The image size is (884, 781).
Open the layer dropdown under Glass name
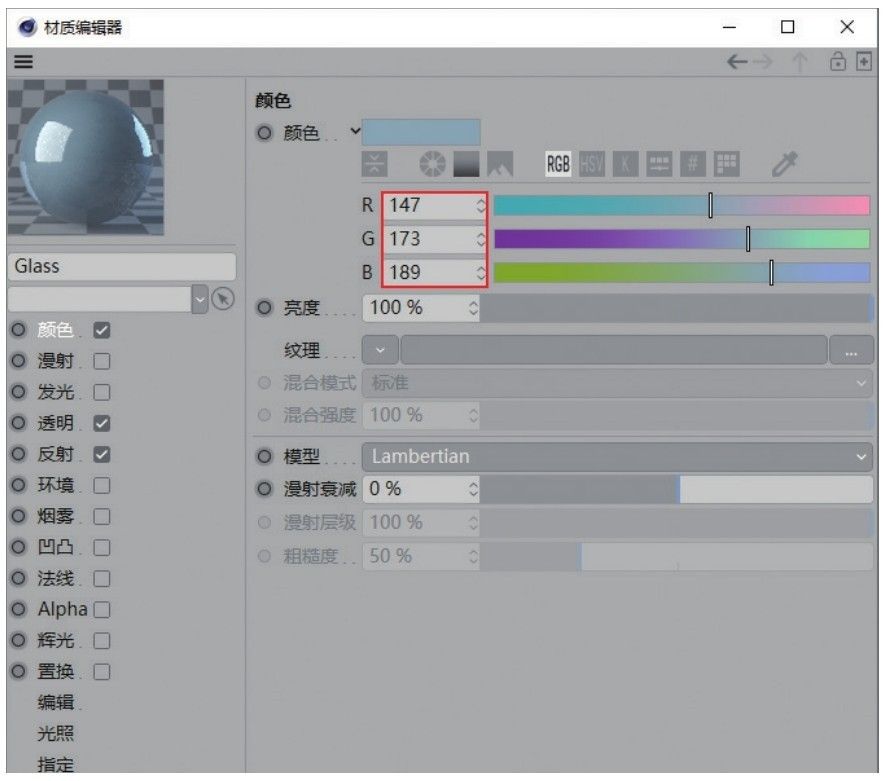200,298
